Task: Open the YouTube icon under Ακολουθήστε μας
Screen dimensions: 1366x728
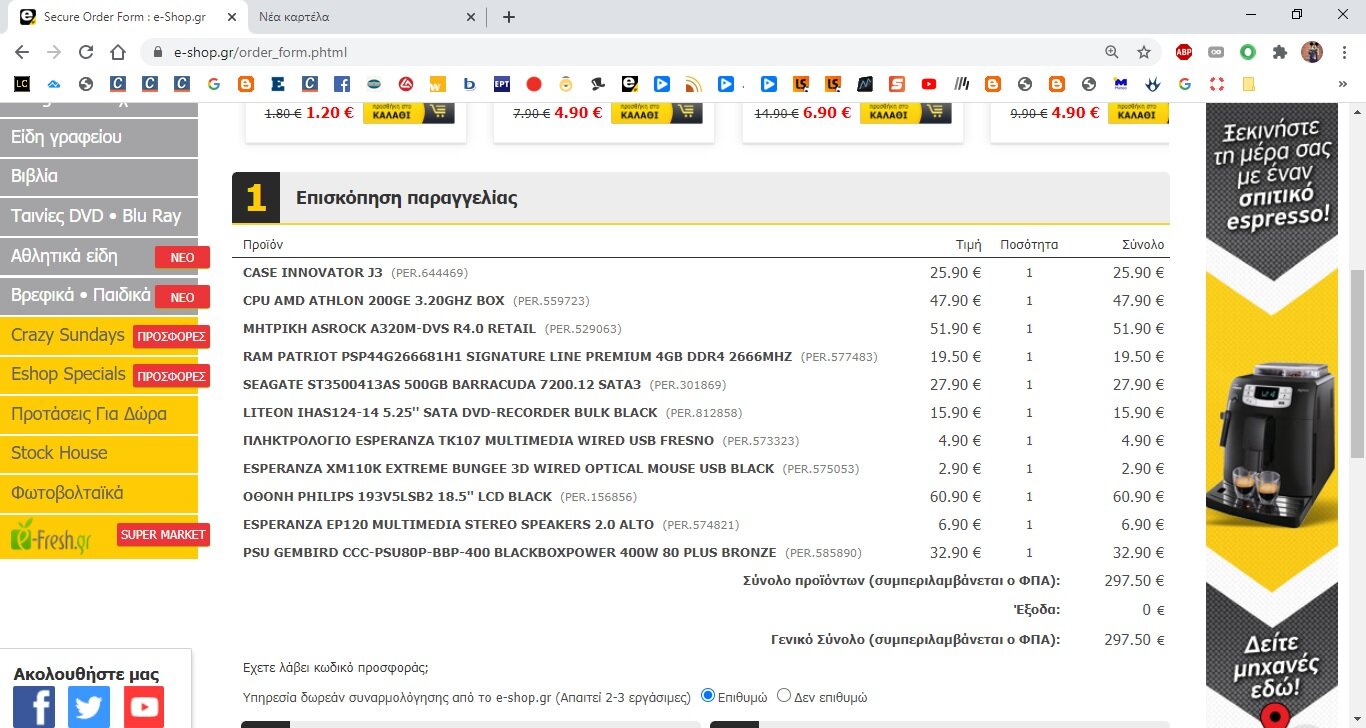Action: tap(144, 707)
